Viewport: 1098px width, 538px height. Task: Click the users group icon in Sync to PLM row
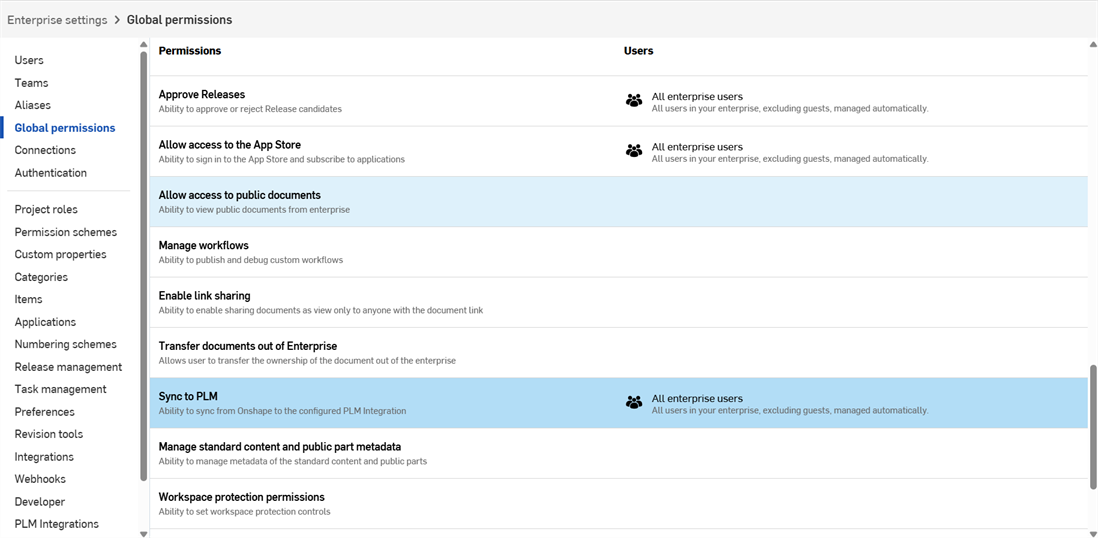coord(634,404)
